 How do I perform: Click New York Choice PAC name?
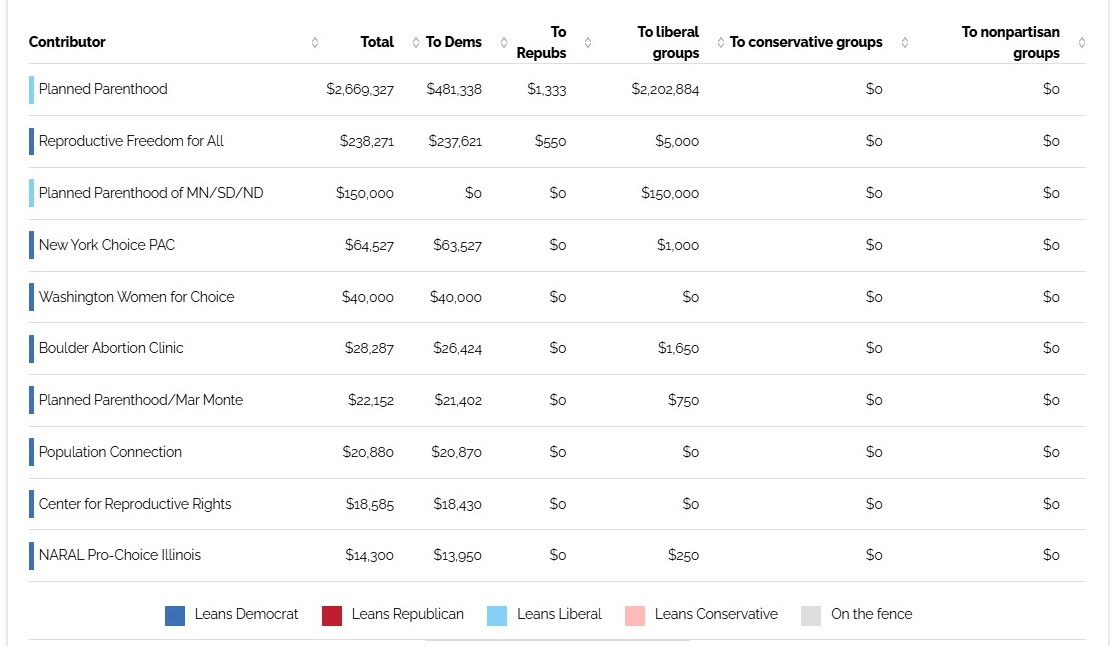(107, 245)
